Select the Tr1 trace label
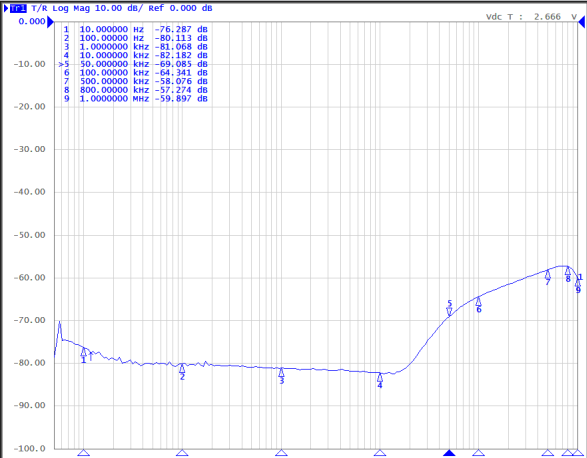This screenshot has width=587, height=458. pyautogui.click(x=18, y=8)
